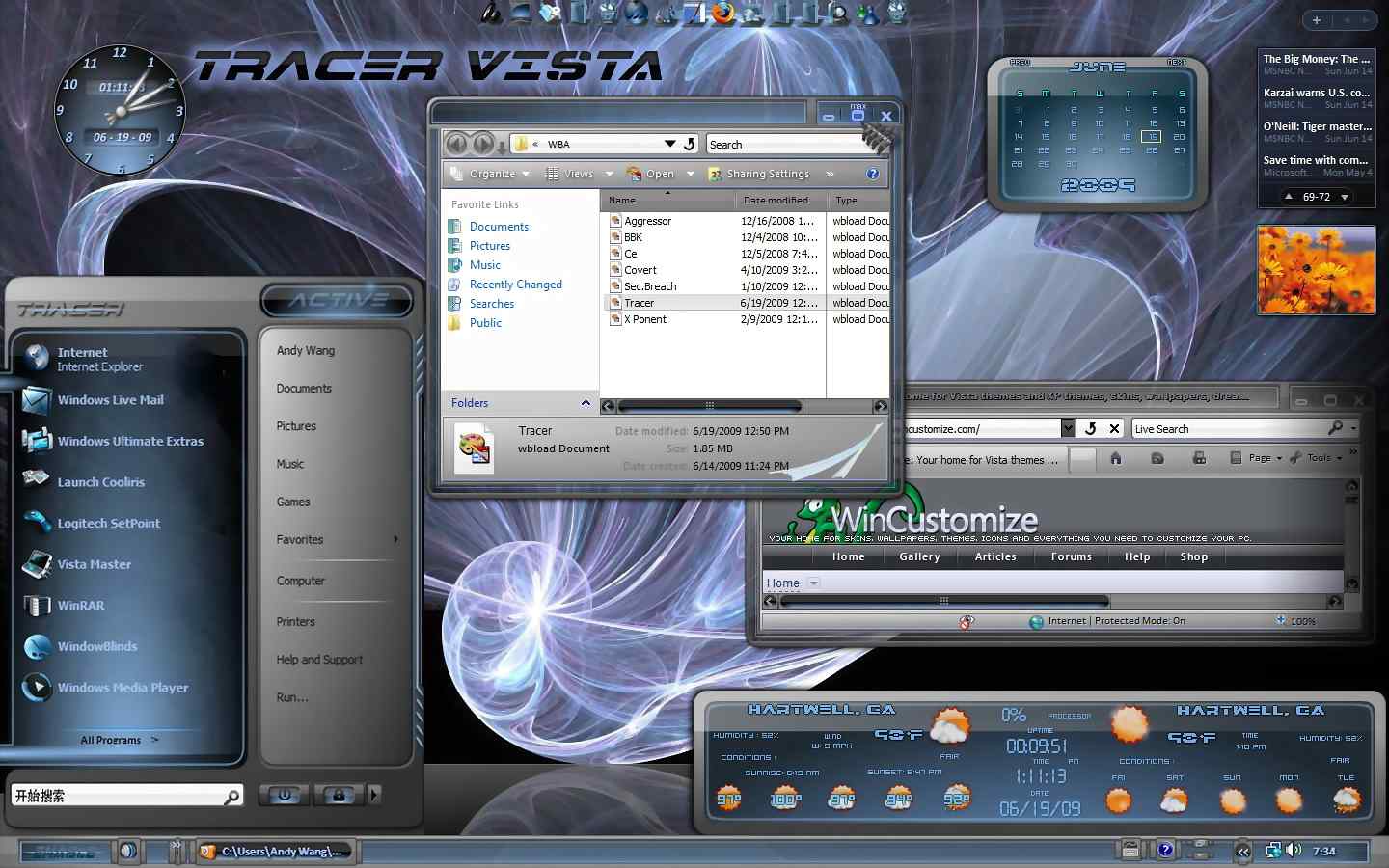
Task: Open the taskbar volume icon
Action: (x=1294, y=850)
